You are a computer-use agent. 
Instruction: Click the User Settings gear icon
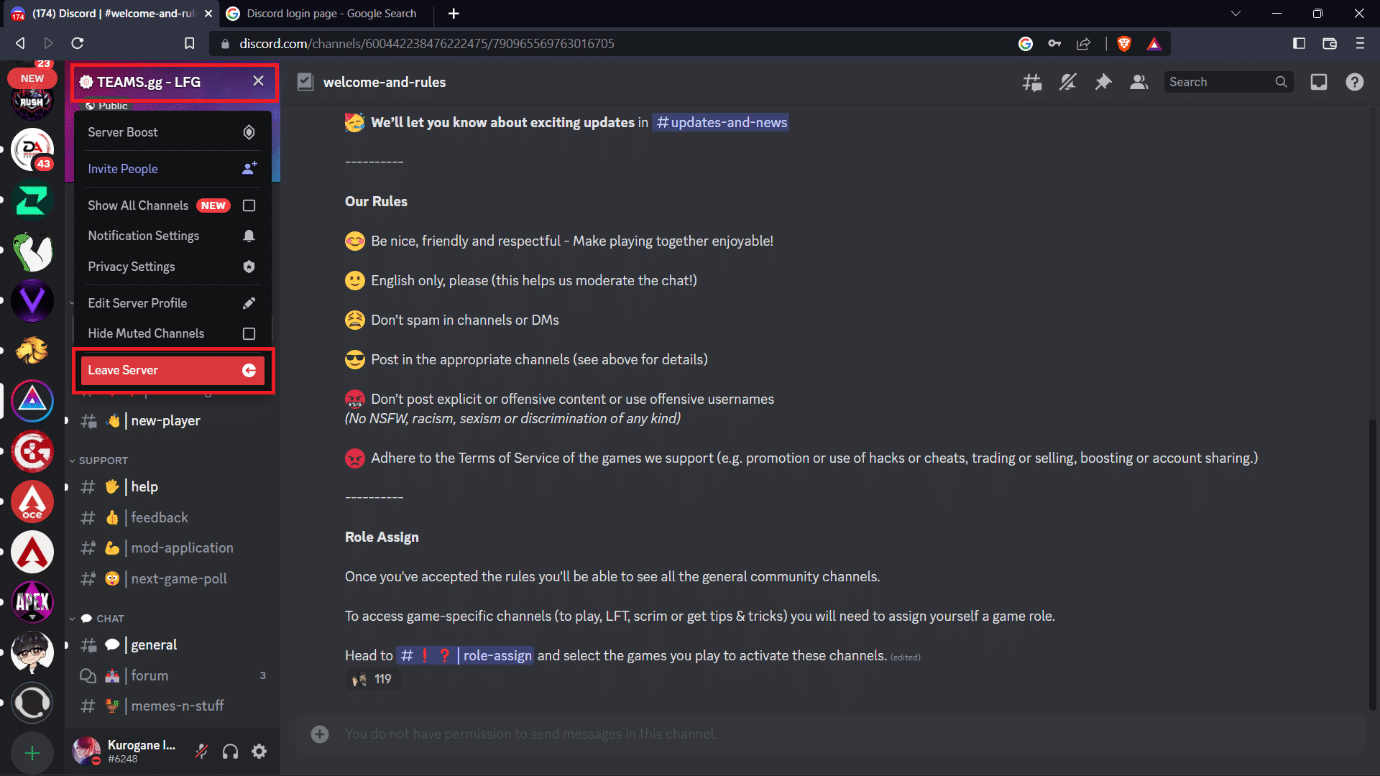point(259,751)
